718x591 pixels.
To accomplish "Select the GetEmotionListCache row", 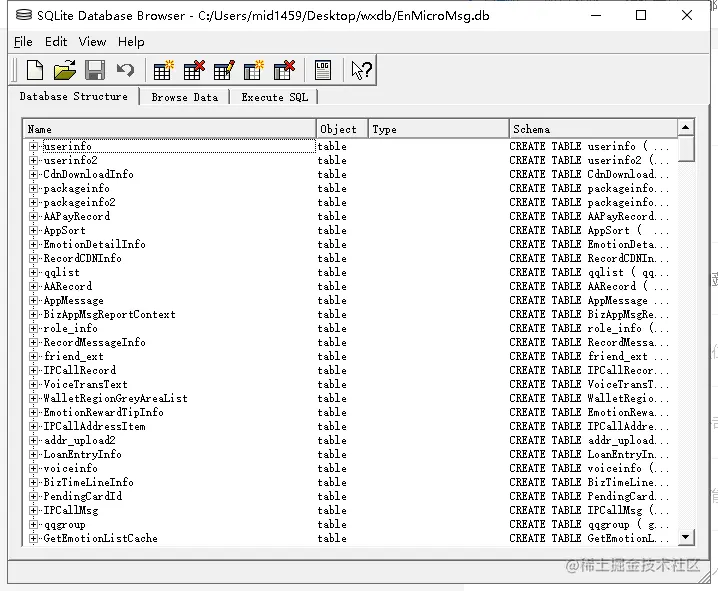I will point(350,538).
